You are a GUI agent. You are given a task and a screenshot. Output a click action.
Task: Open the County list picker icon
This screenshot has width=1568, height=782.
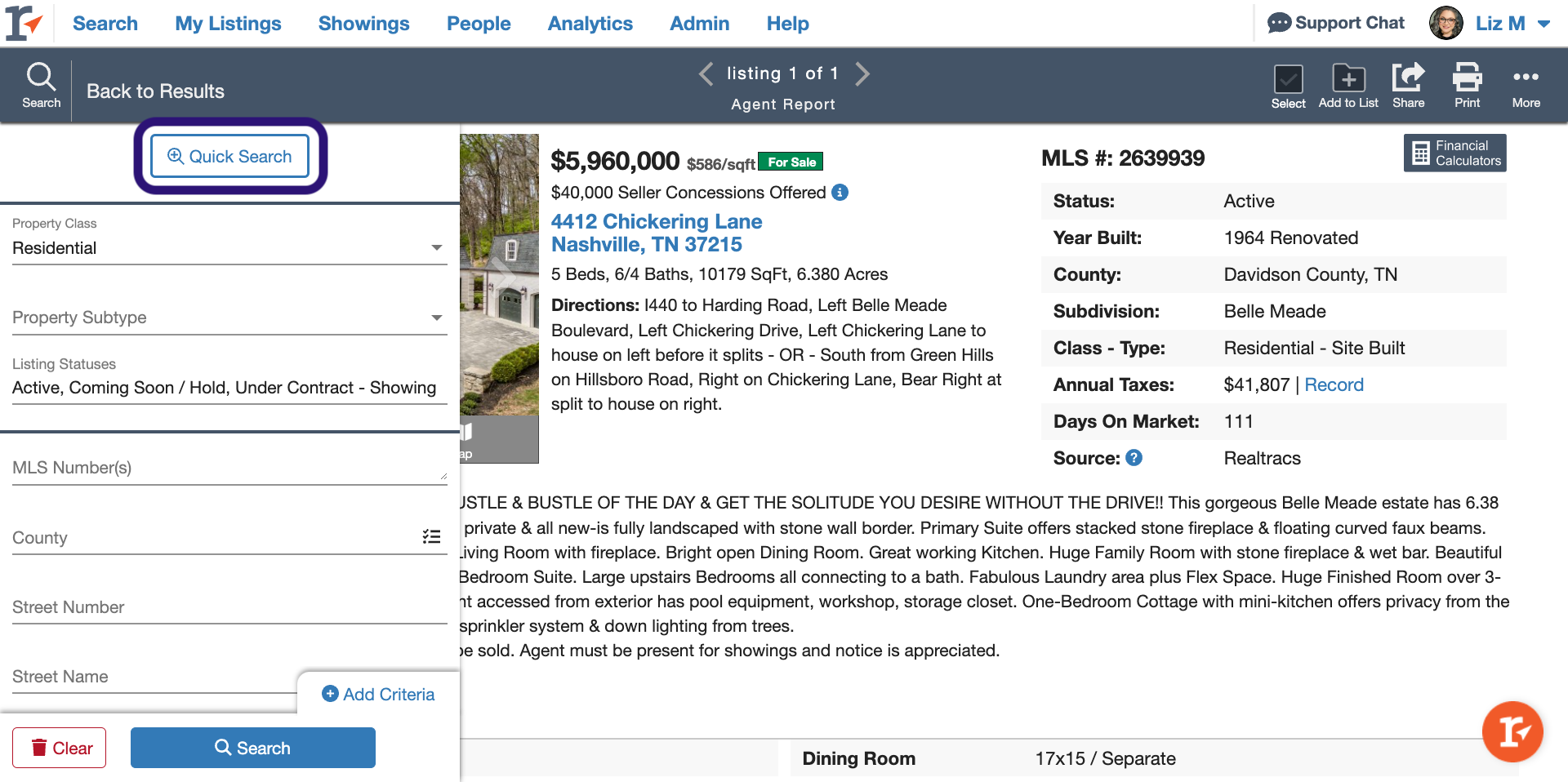pyautogui.click(x=431, y=537)
